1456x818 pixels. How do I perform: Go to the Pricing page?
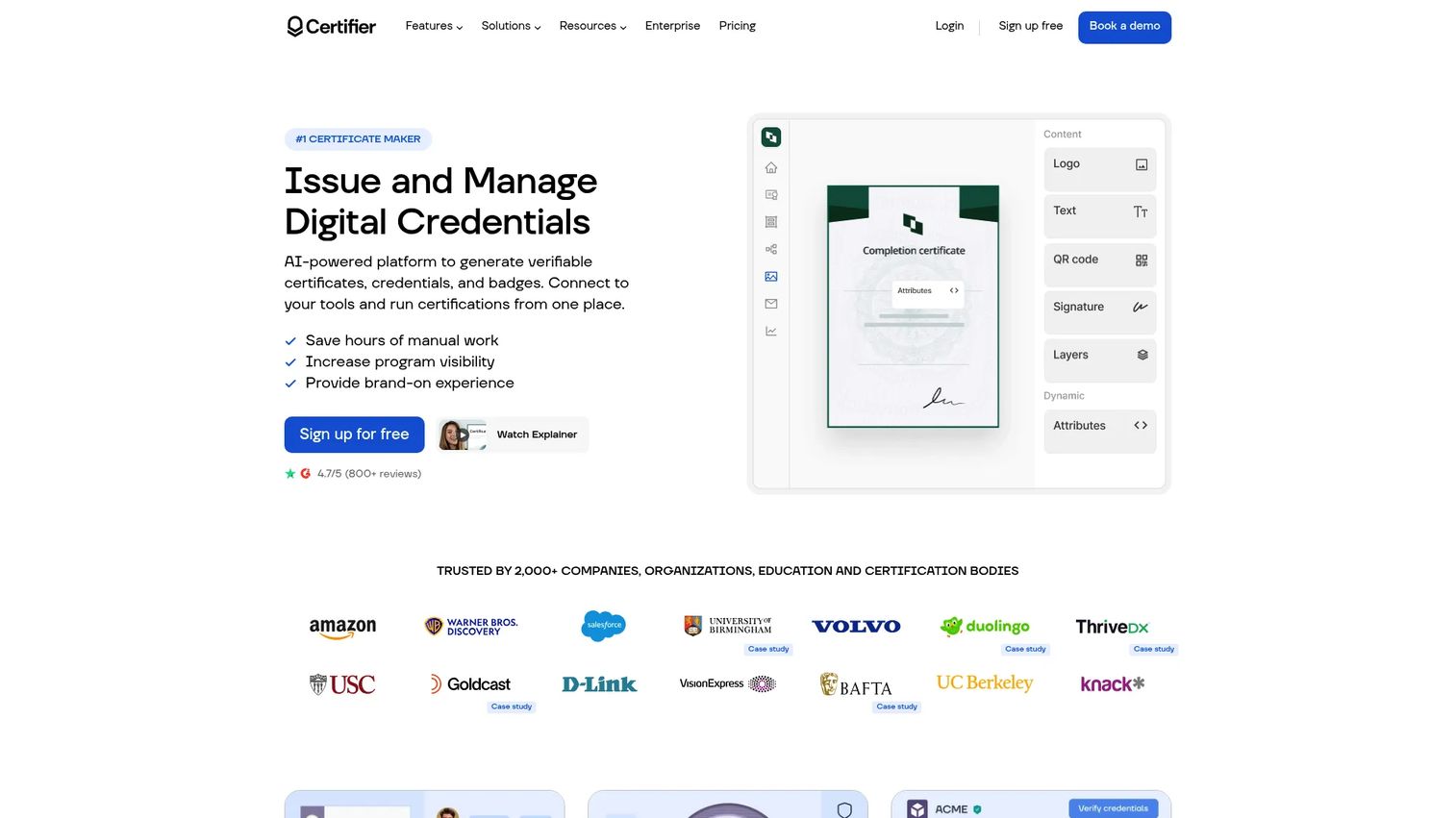[x=738, y=26]
